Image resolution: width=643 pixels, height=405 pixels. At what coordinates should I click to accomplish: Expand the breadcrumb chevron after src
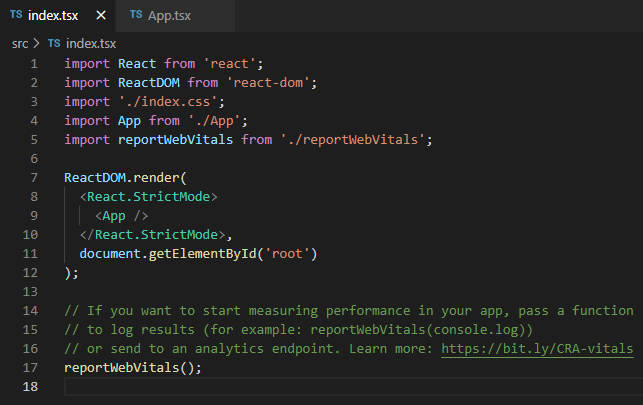pyautogui.click(x=36, y=43)
